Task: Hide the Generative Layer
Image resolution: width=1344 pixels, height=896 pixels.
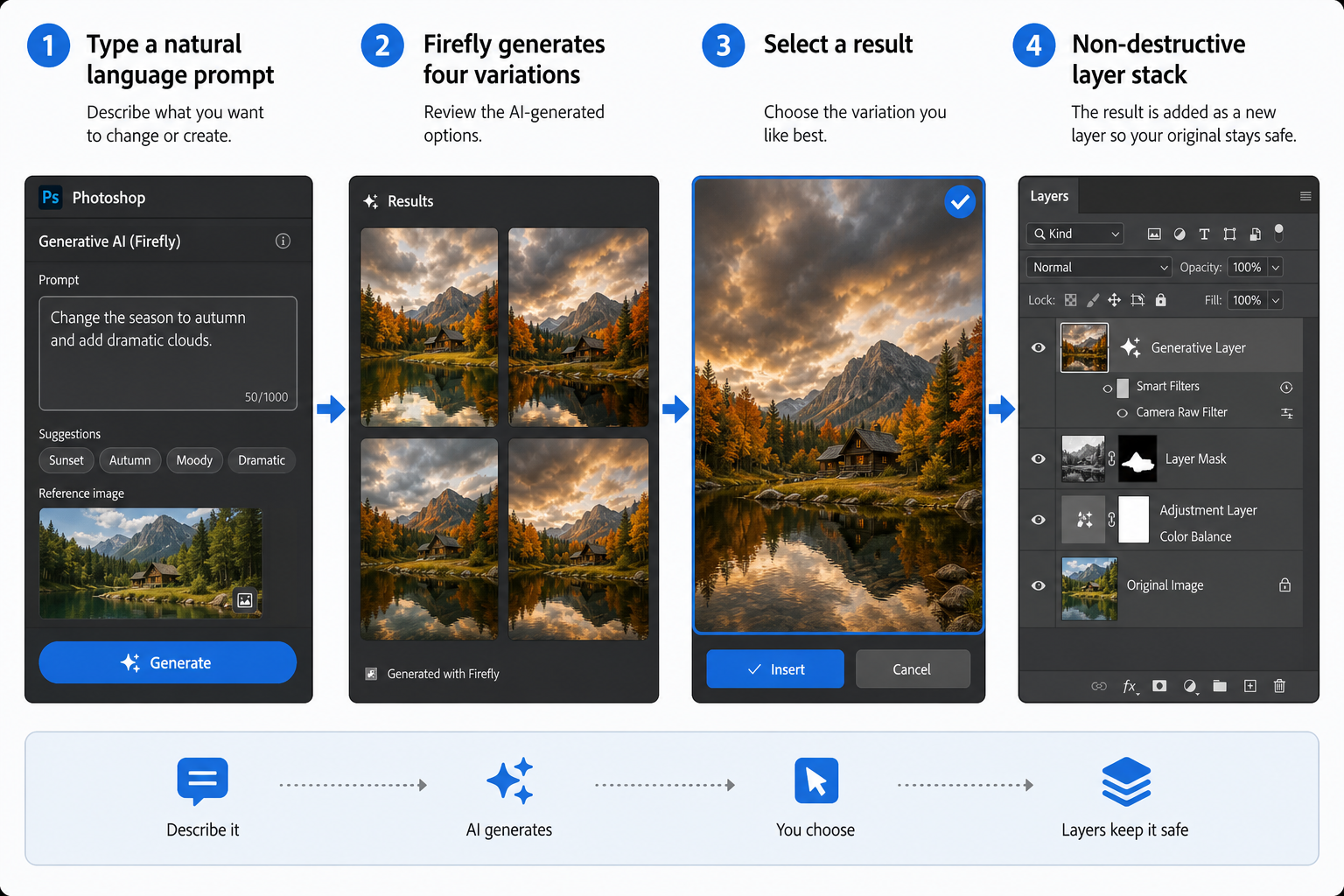Action: coord(1039,347)
